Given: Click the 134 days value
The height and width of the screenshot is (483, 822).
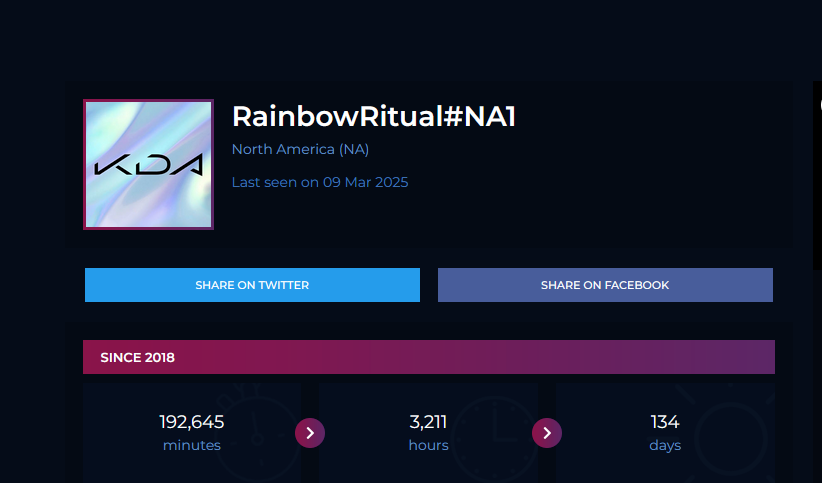Looking at the screenshot, I should 665,422.
